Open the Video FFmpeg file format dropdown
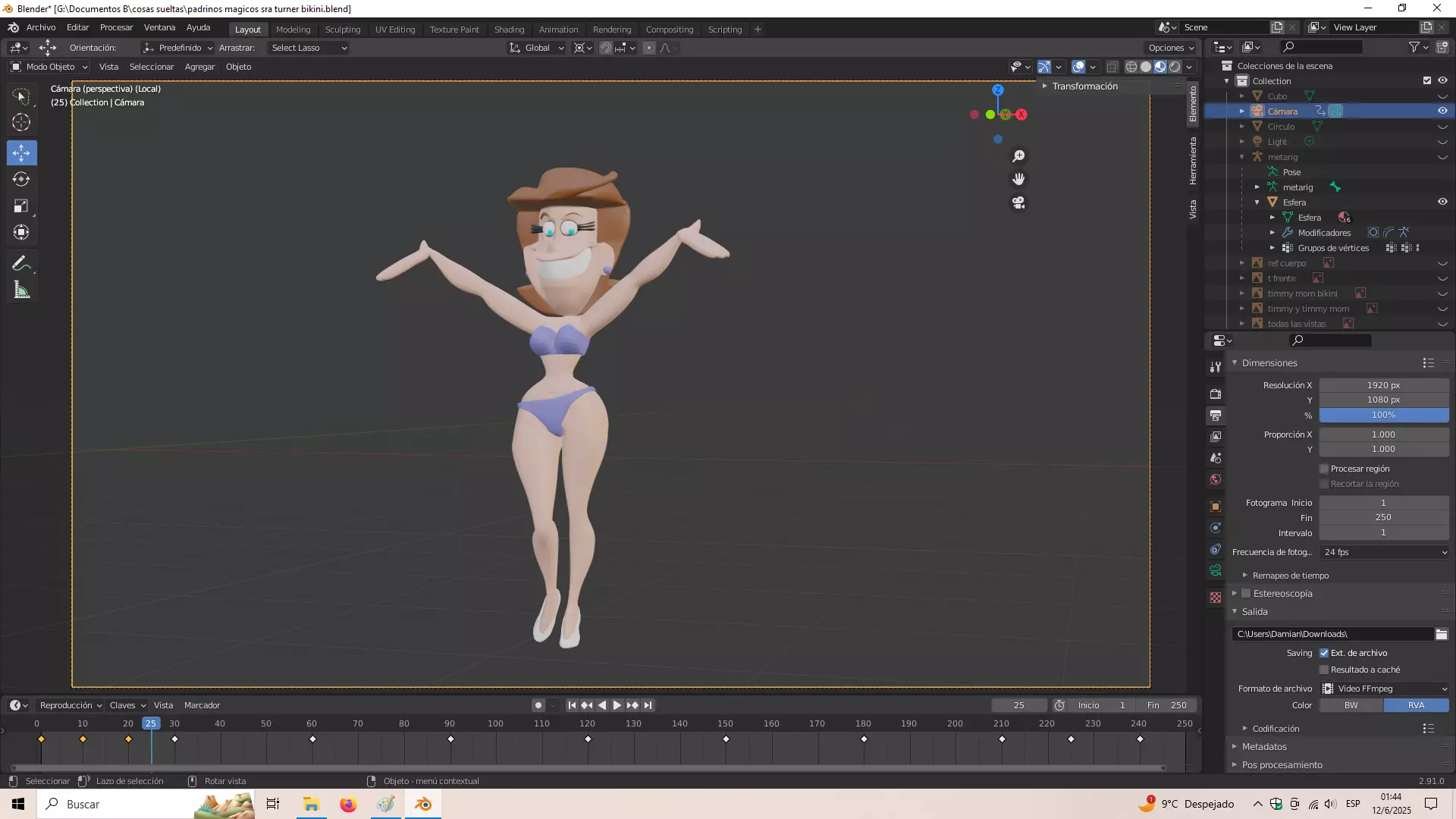The image size is (1456, 819). click(1385, 689)
